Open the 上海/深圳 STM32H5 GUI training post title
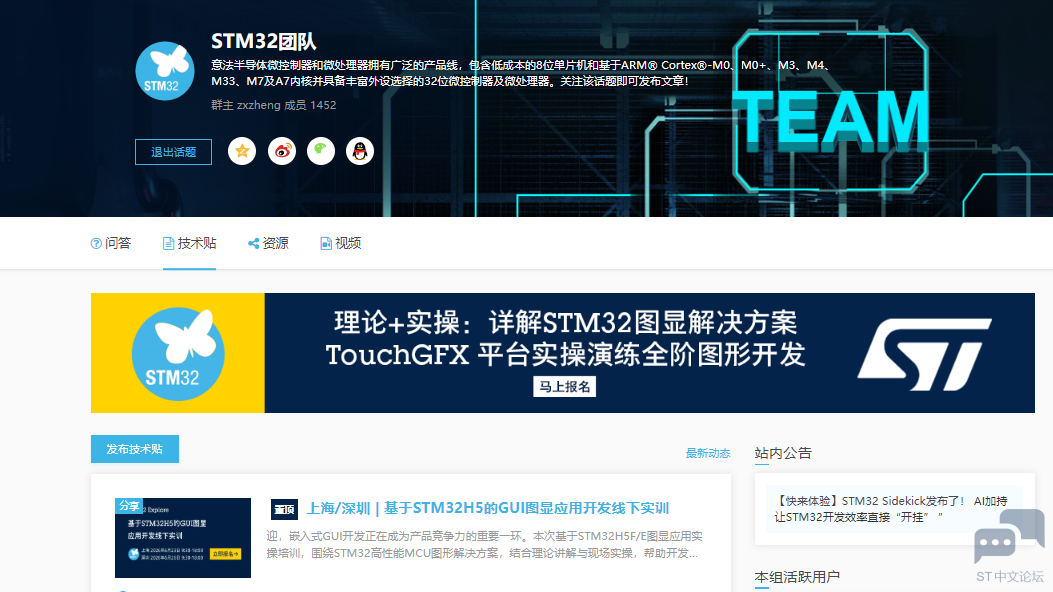 click(488, 509)
